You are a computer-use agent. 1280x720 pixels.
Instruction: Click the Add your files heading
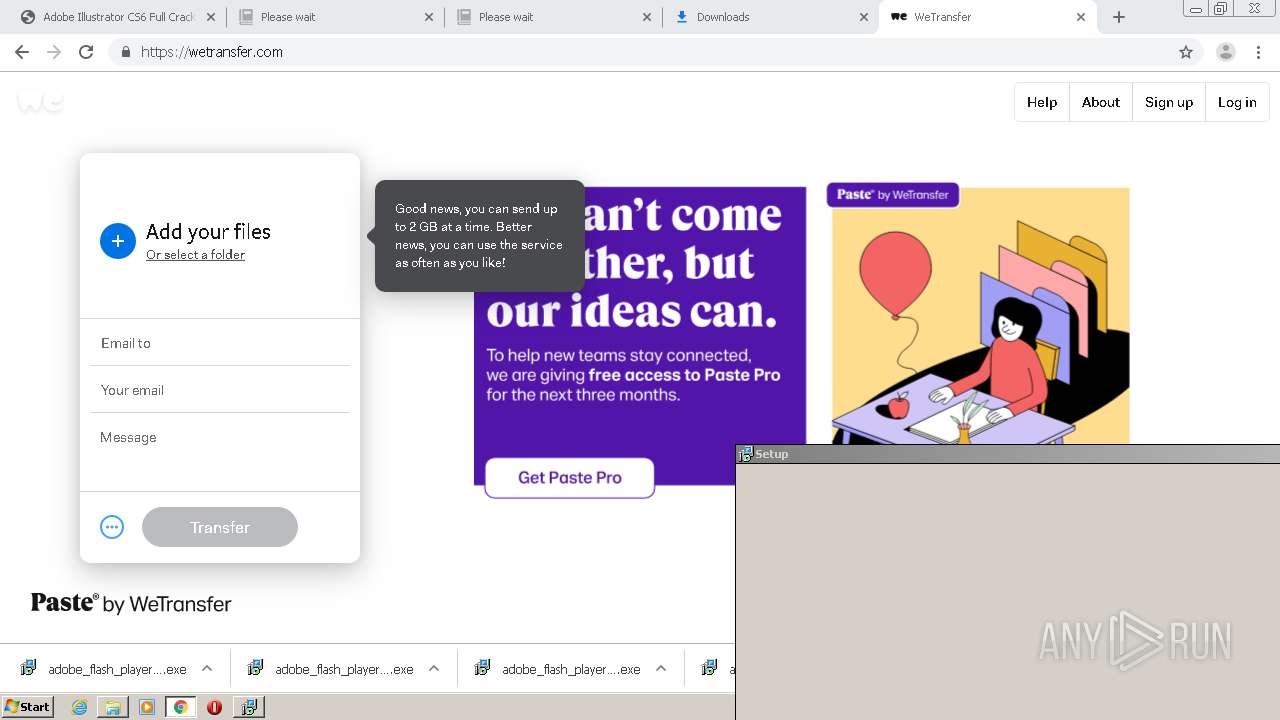point(208,232)
